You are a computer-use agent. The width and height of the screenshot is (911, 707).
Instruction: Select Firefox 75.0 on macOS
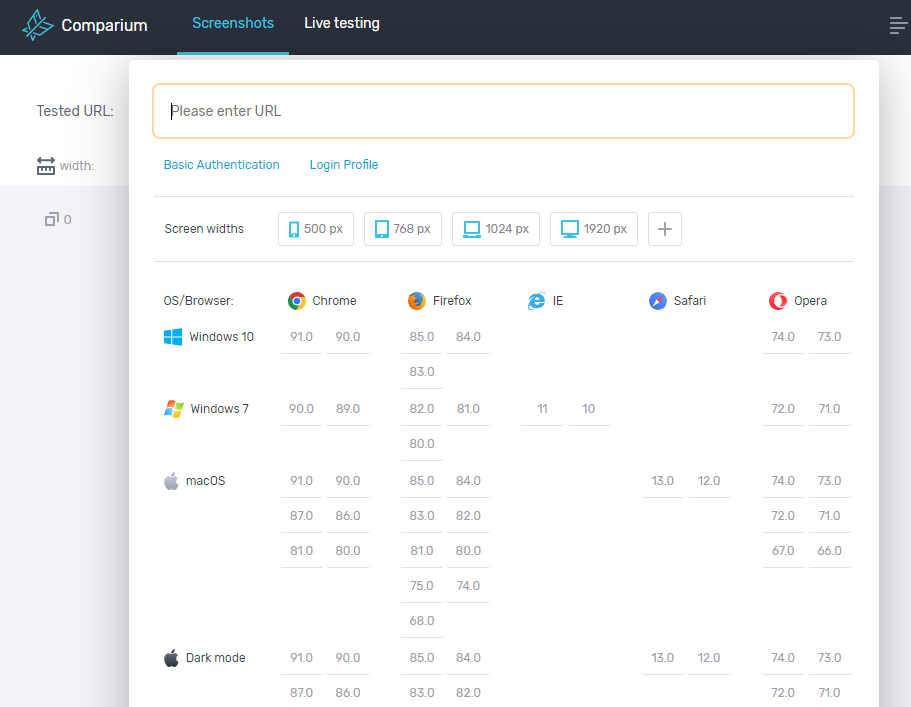[422, 586]
